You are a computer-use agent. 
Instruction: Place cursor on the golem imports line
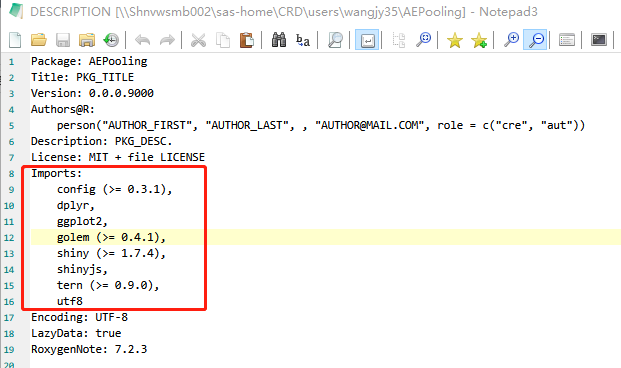111,237
